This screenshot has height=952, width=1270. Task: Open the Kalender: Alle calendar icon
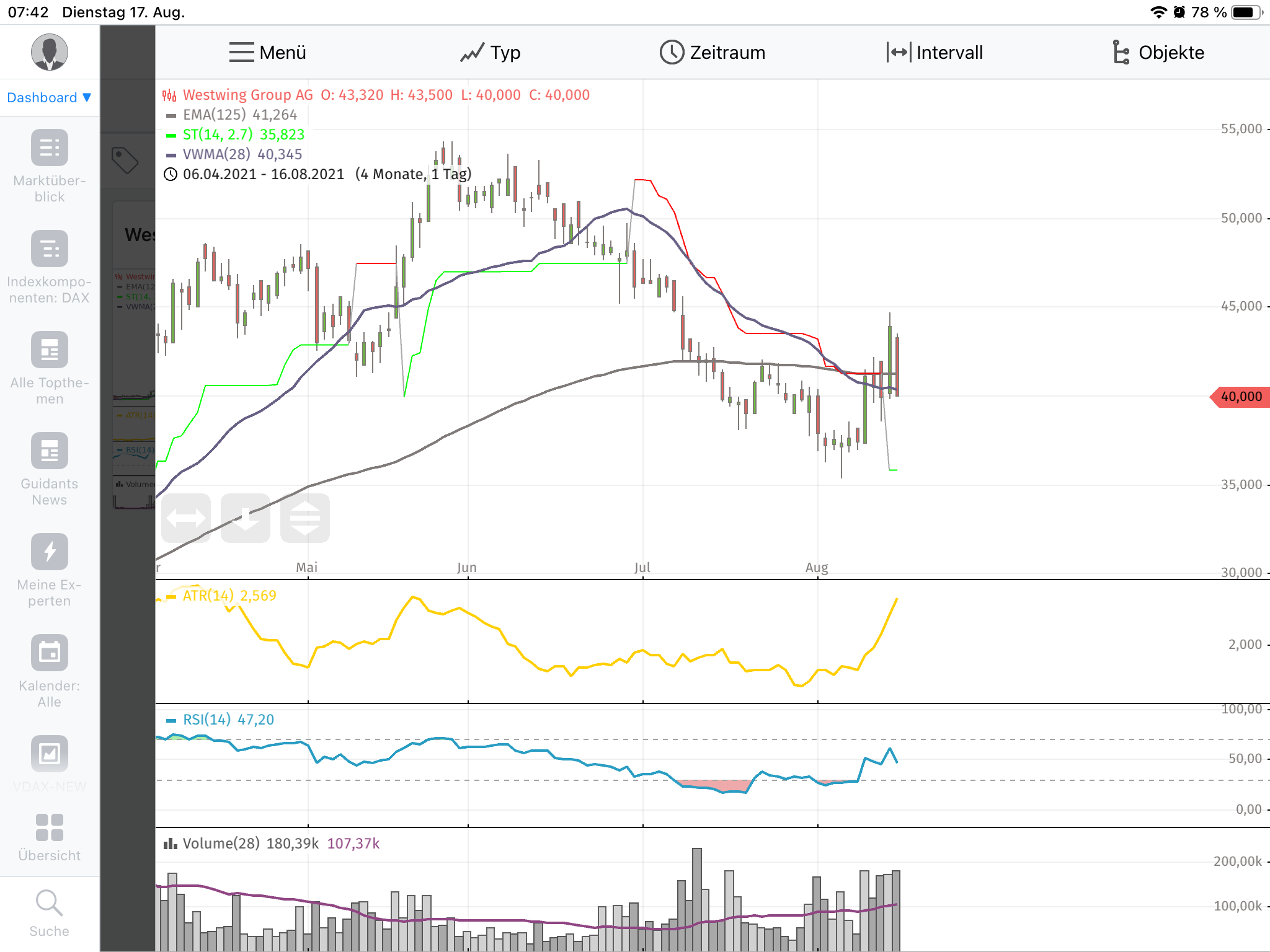coord(49,653)
